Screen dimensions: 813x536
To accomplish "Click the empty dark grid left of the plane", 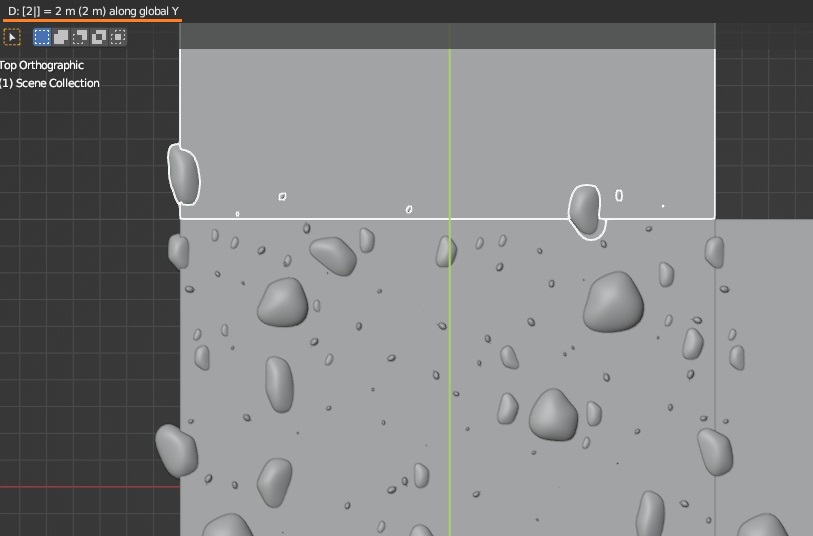I will [90, 300].
